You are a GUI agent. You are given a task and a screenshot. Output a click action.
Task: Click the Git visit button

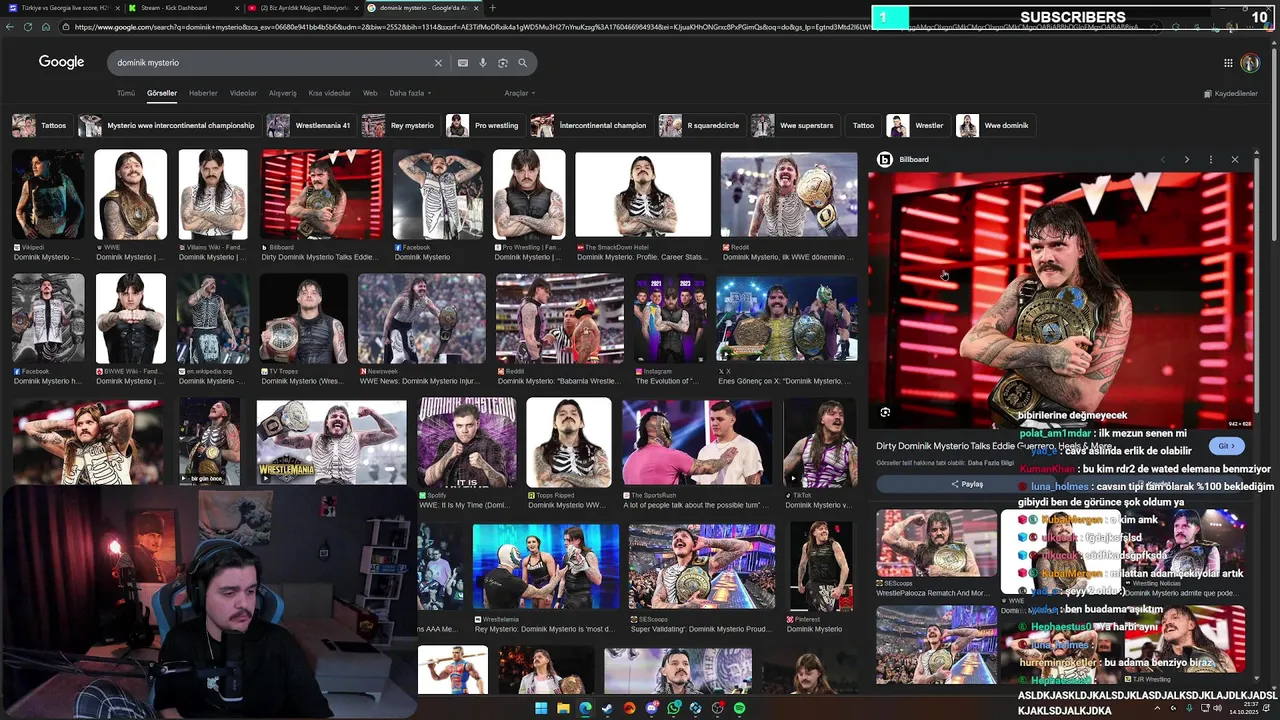click(1227, 446)
